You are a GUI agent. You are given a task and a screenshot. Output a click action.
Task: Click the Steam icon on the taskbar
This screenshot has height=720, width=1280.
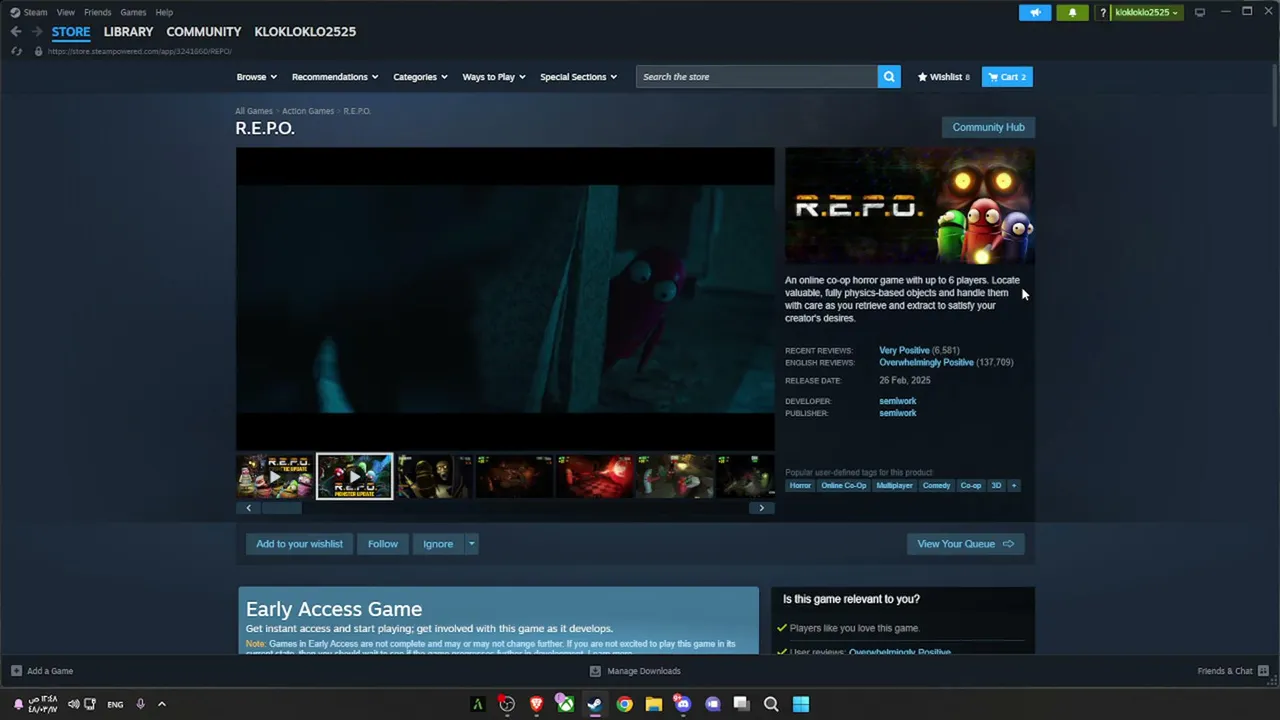point(595,704)
